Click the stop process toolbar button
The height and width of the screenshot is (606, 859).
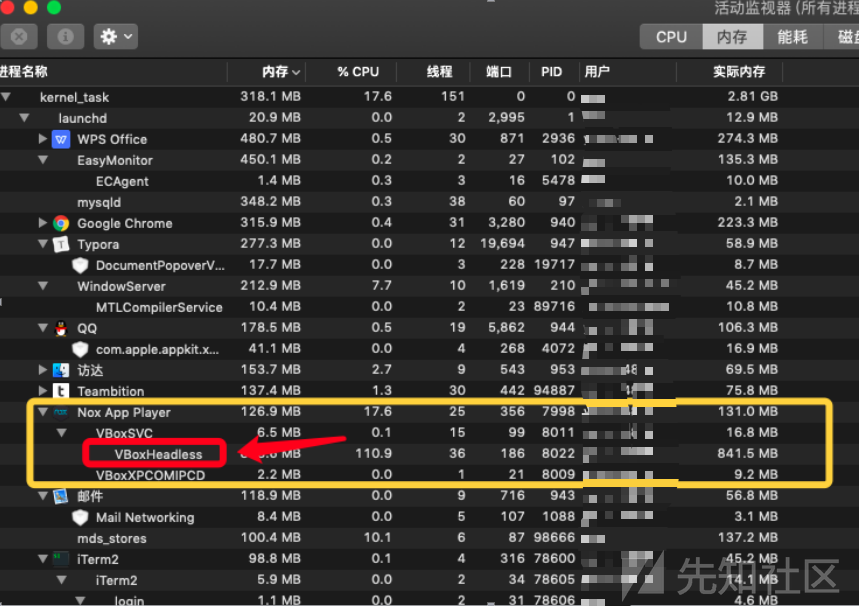tap(19, 37)
